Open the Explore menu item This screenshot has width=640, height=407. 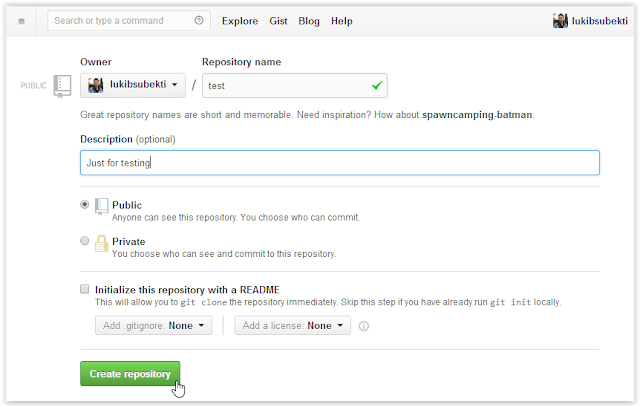[239, 20]
